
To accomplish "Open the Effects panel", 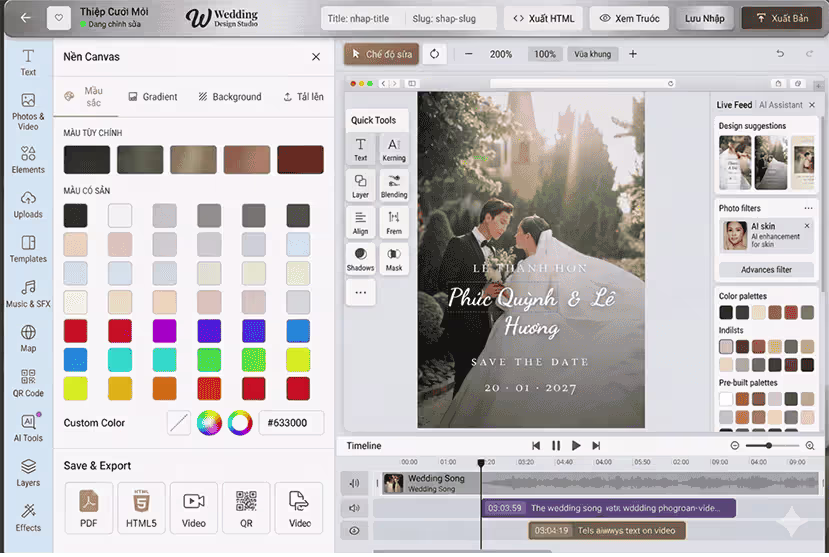I will 28,518.
